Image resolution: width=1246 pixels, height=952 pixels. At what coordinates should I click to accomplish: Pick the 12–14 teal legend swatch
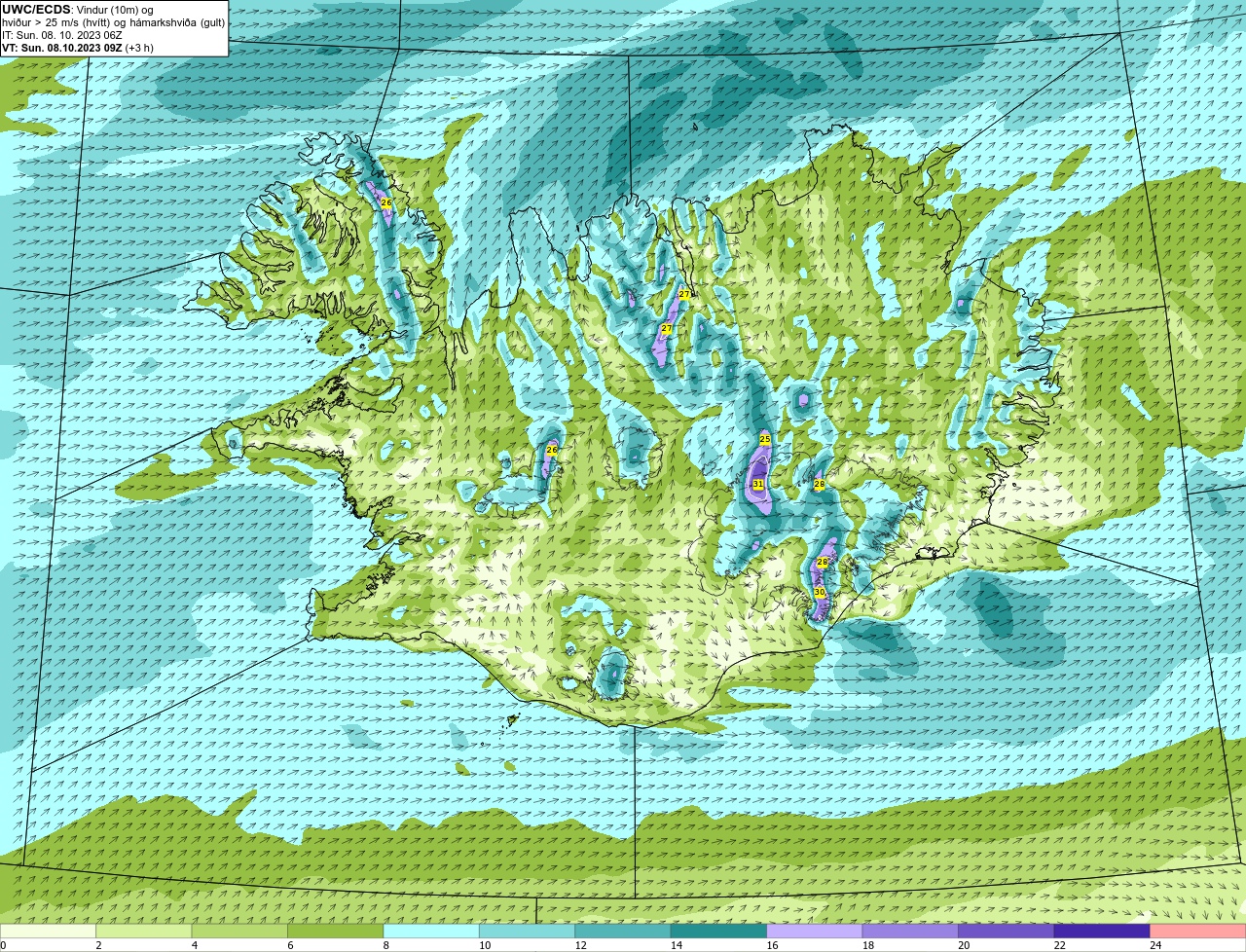625,931
